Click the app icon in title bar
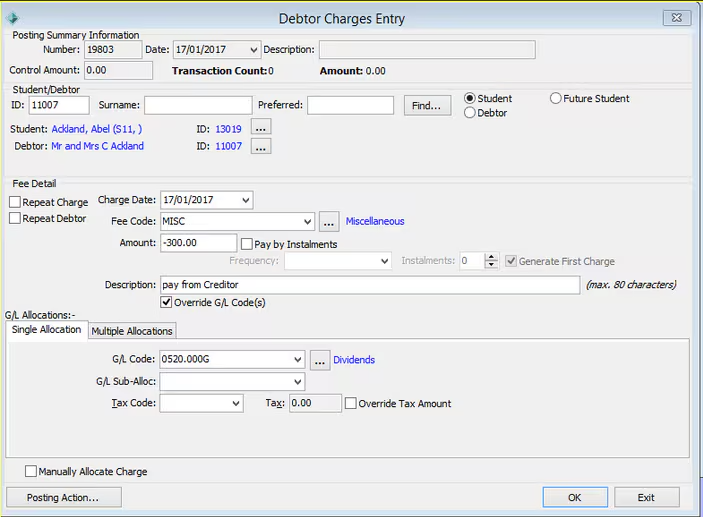Screen dimensions: 703x517 pos(13,18)
